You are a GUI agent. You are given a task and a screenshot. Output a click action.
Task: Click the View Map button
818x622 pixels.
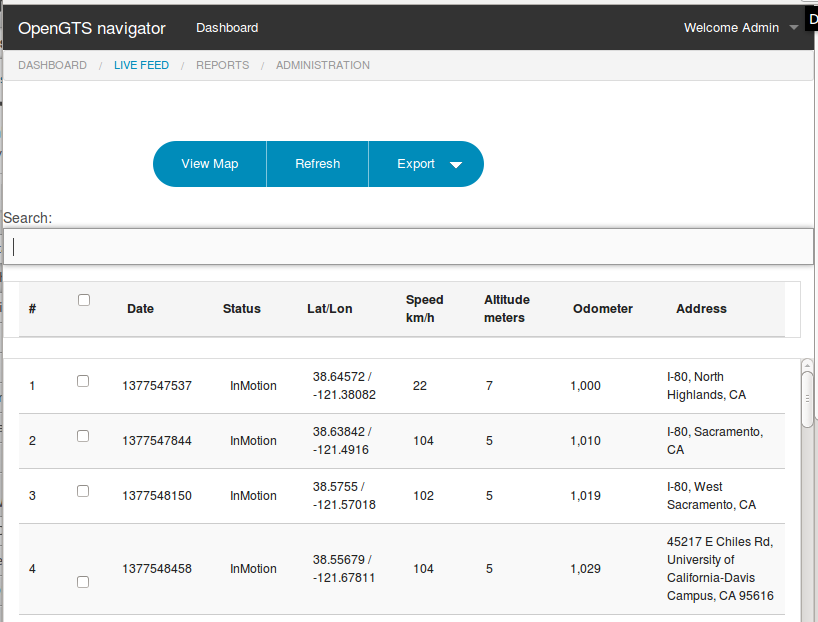coord(209,163)
